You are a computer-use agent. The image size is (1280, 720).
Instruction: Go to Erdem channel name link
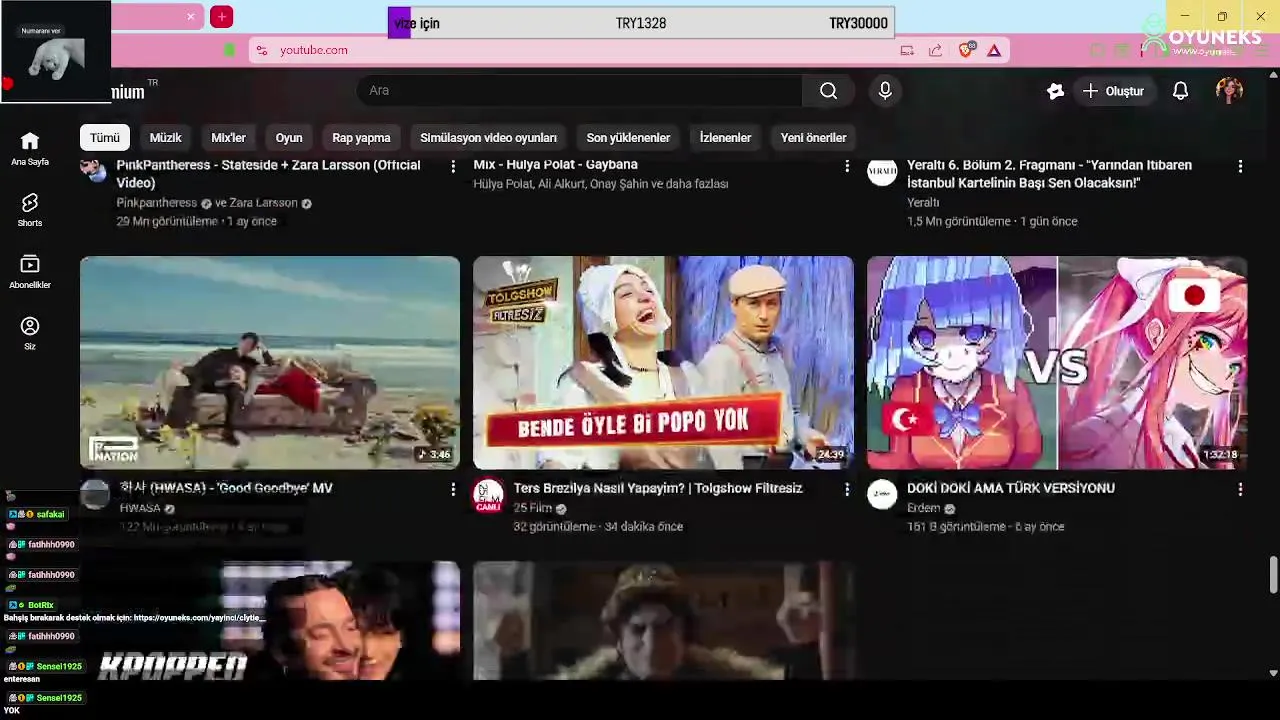(x=923, y=508)
